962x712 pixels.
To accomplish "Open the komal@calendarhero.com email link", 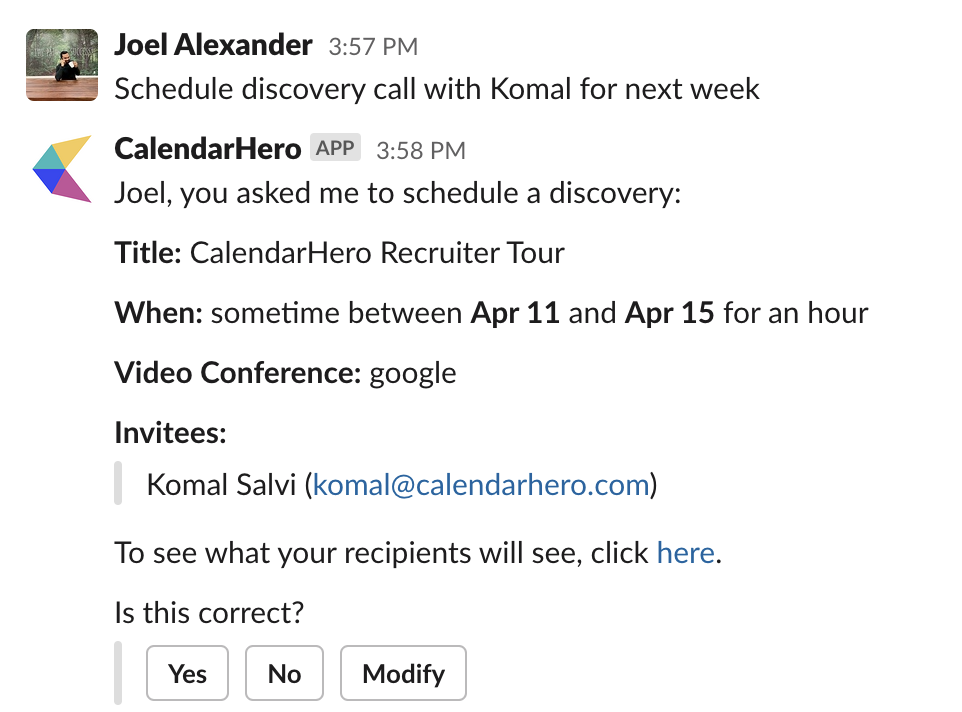I will [x=481, y=485].
